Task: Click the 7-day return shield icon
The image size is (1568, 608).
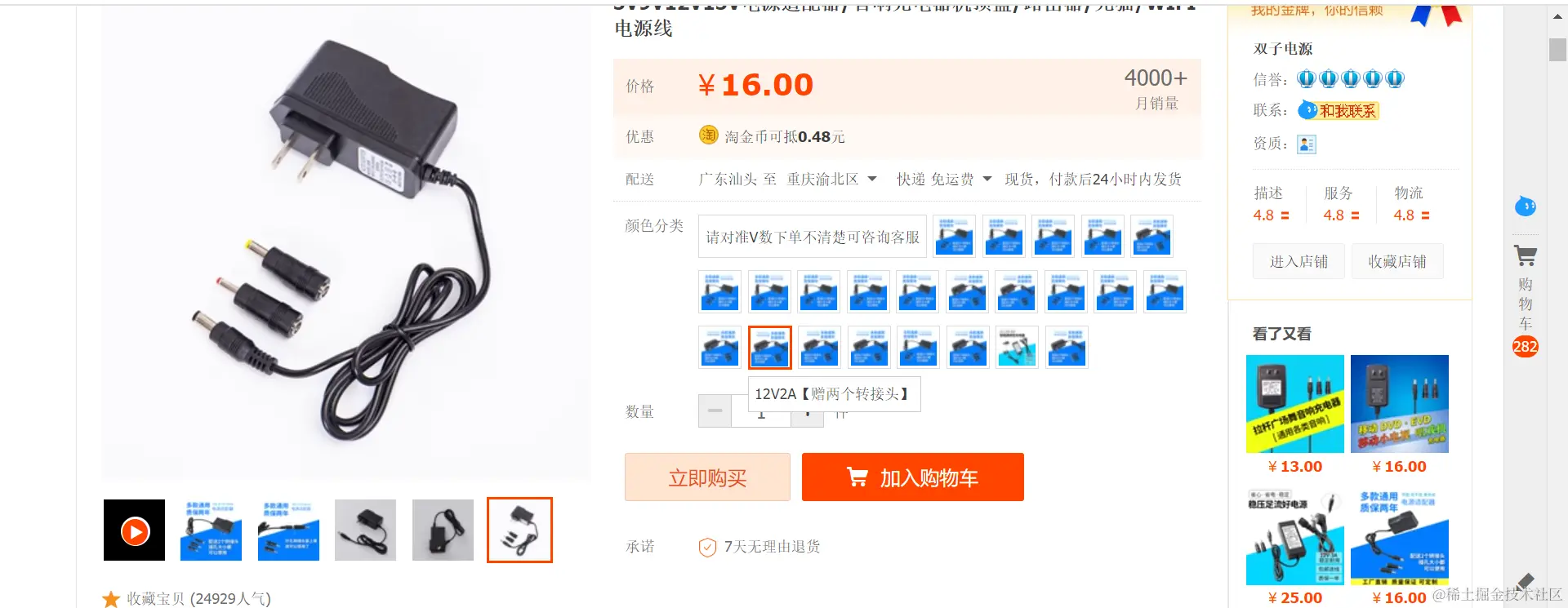Action: pyautogui.click(x=707, y=547)
